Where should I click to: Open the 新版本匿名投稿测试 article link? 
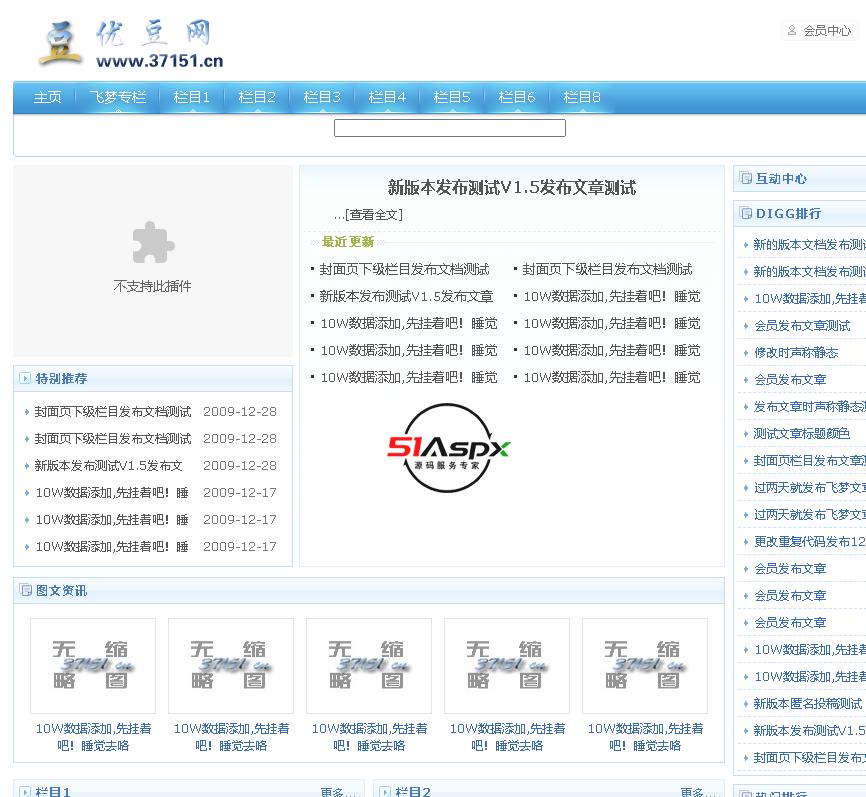(807, 704)
